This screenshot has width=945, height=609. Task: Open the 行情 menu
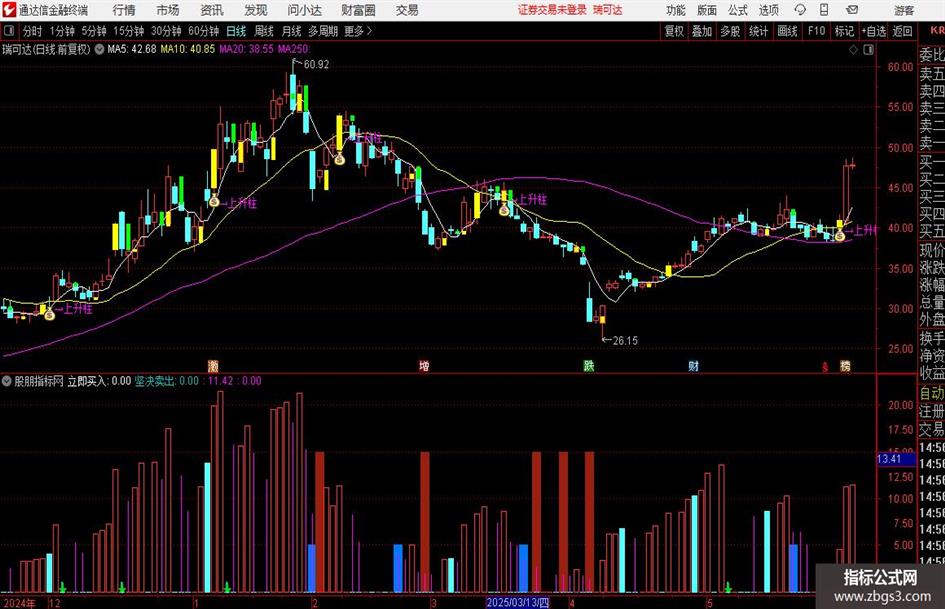(124, 10)
